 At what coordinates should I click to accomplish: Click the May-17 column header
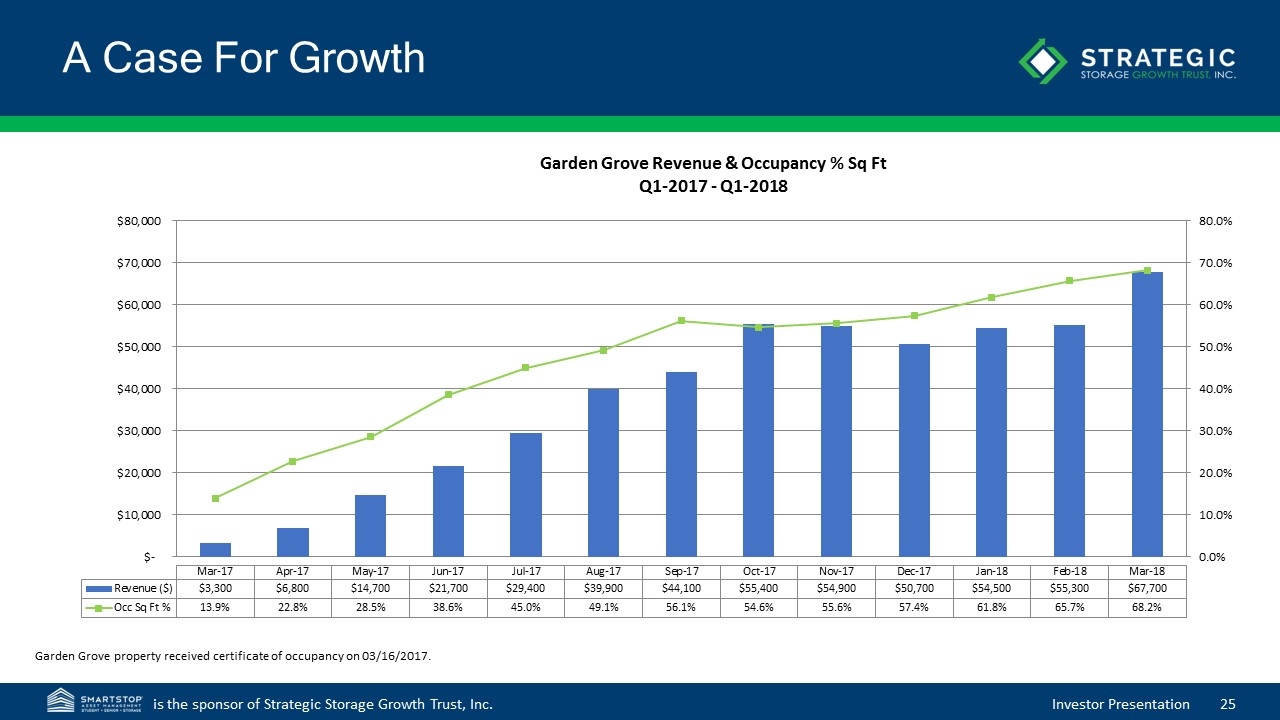pyautogui.click(x=370, y=571)
